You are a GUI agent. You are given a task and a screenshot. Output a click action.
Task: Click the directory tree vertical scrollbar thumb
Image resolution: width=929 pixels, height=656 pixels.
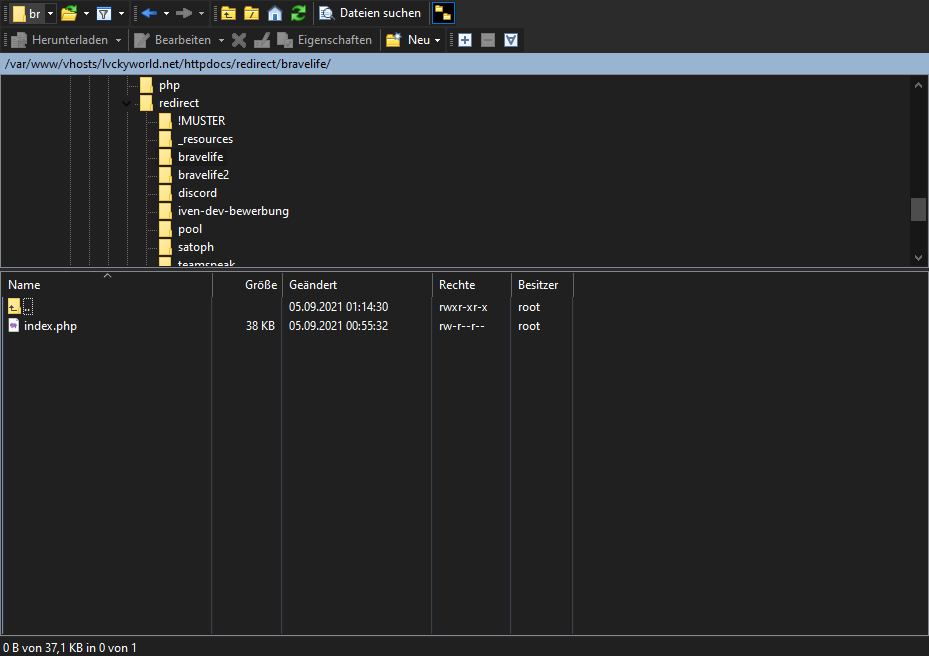pos(918,209)
